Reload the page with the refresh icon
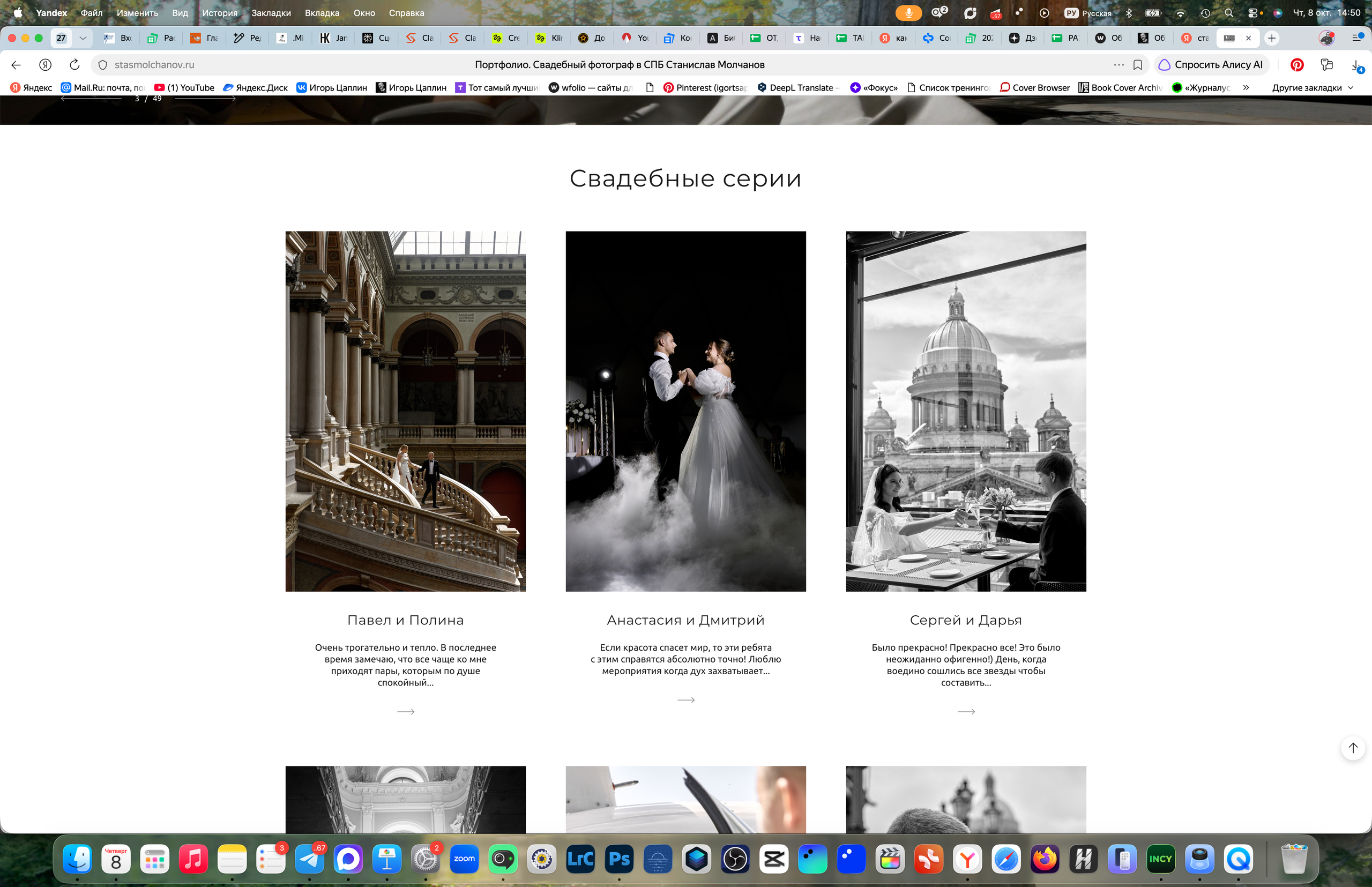1372x887 pixels. coord(75,64)
